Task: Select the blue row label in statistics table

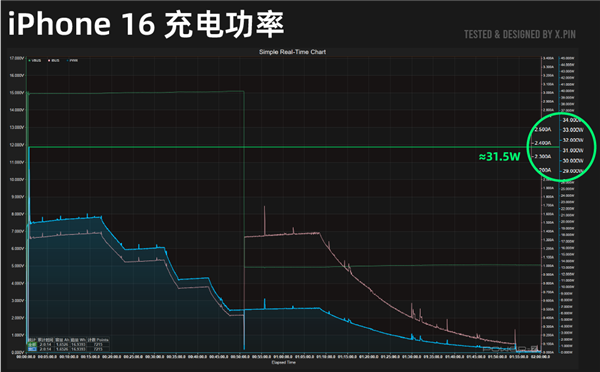Action: (33, 349)
